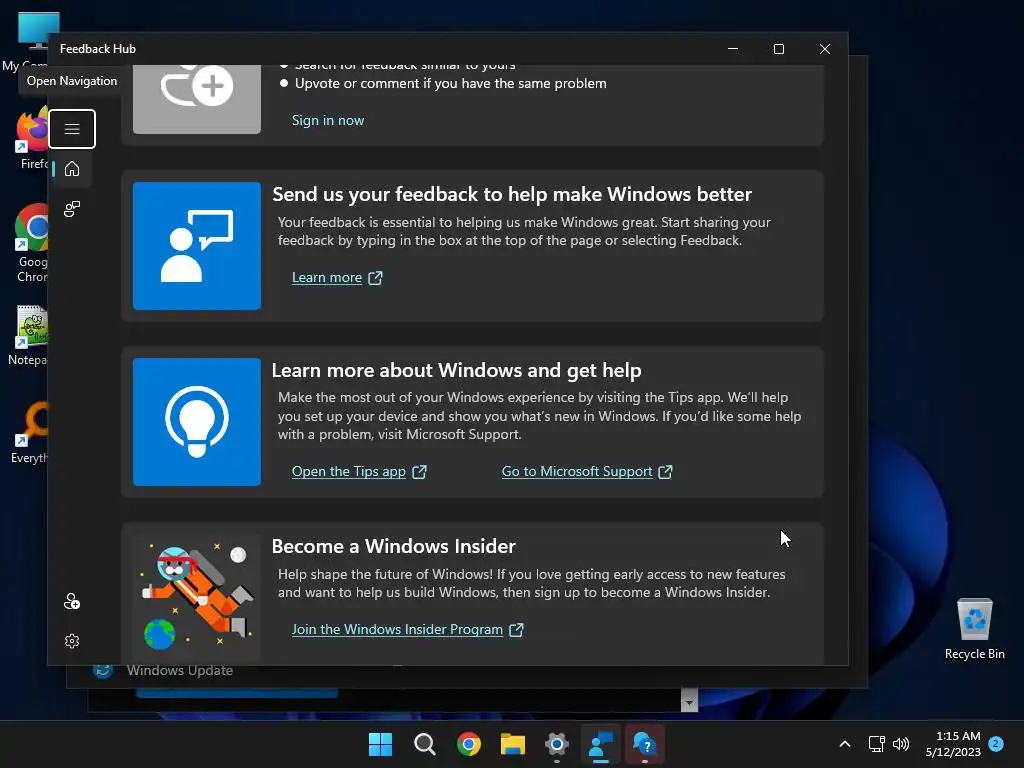Open clock and date in taskbar
This screenshot has width=1024, height=768.
[953, 744]
